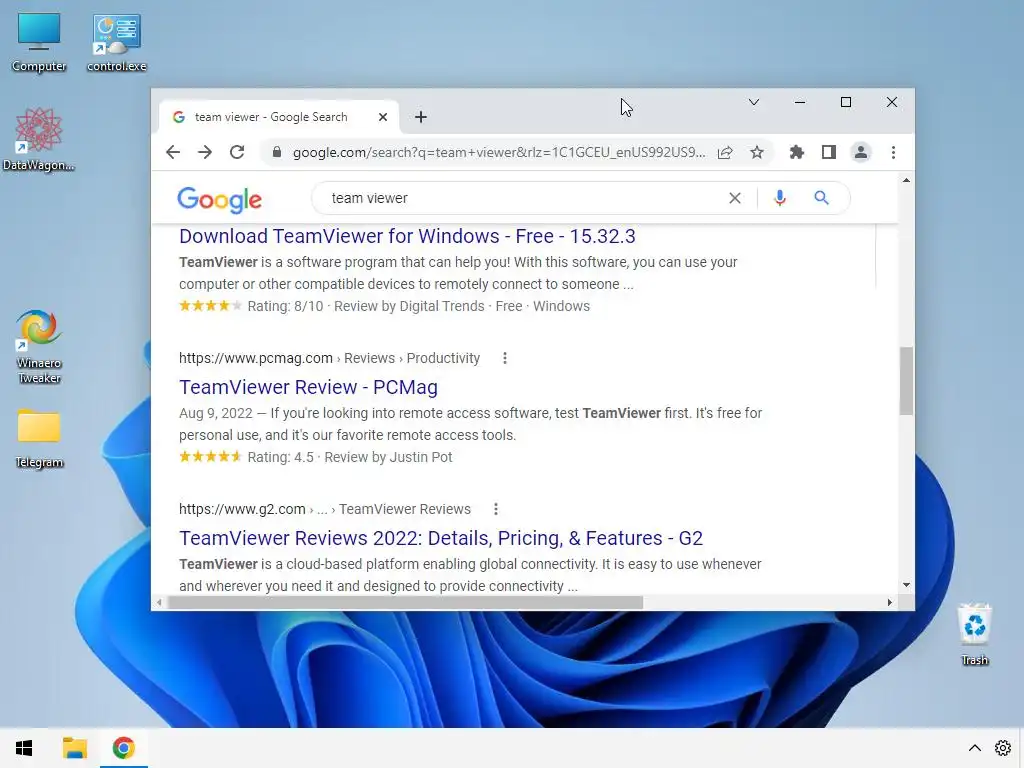Screen dimensions: 1024x768
Task: Open more options for the pcmag.com result
Action: 505,358
